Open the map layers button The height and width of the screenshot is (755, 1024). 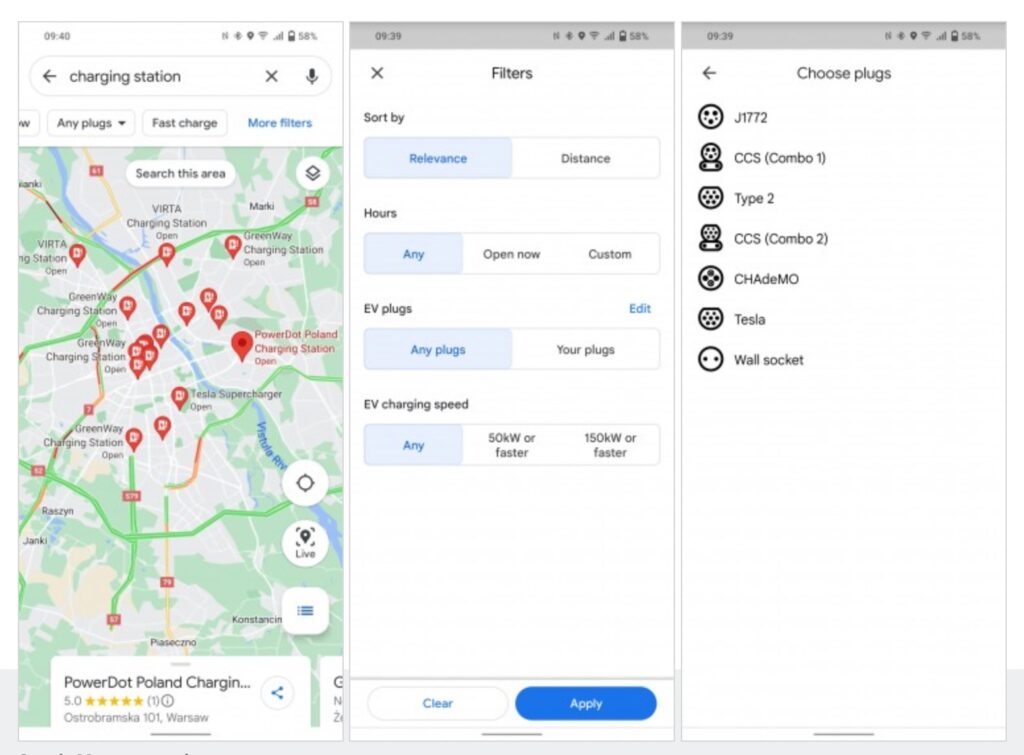pyautogui.click(x=312, y=173)
